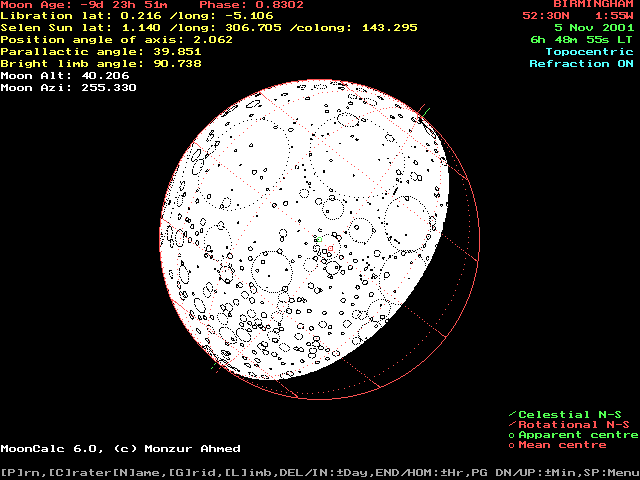Click the green apparent centre marker on the Moon

pyautogui.click(x=320, y=240)
